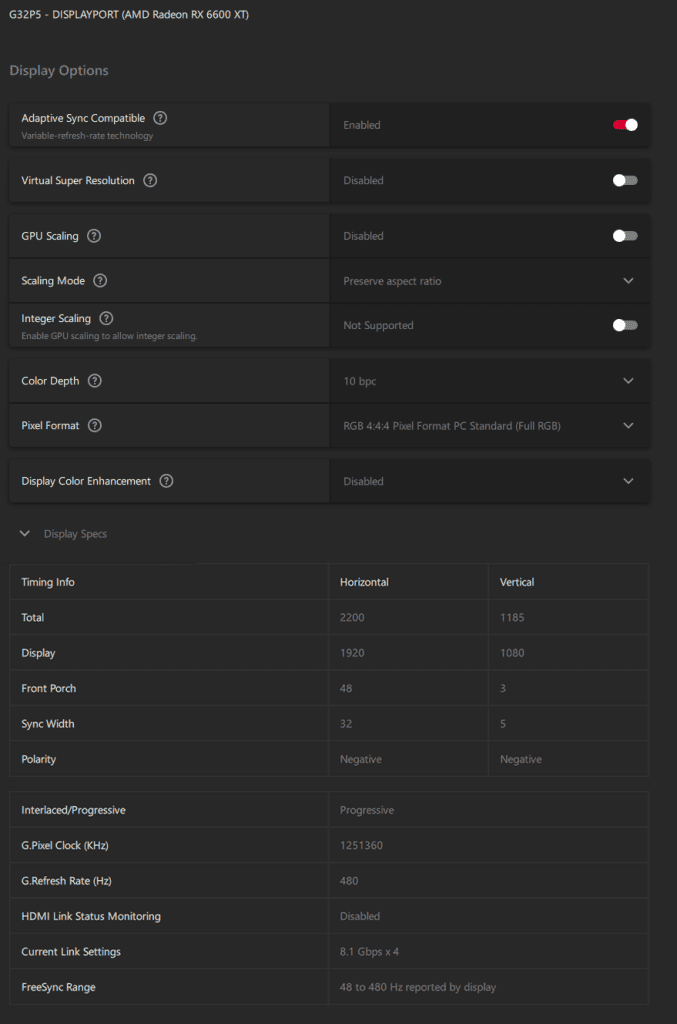Click help icon beside Virtual Super Resolution
677x1024 pixels.
[150, 181]
